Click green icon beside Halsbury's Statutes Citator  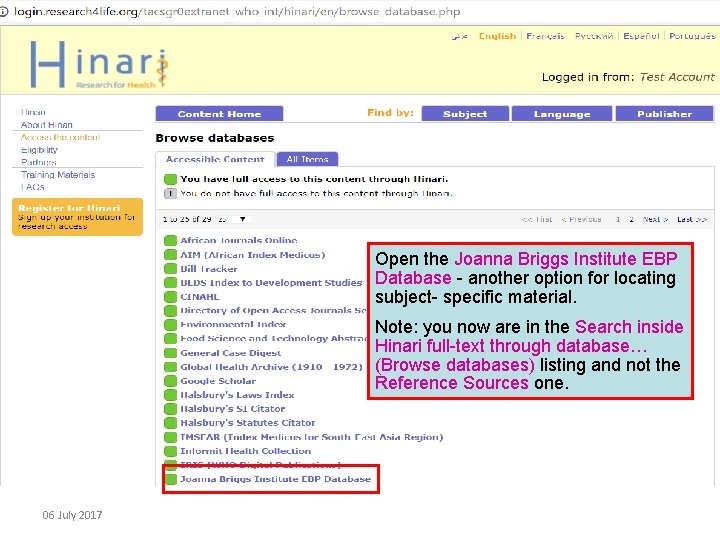[170, 423]
